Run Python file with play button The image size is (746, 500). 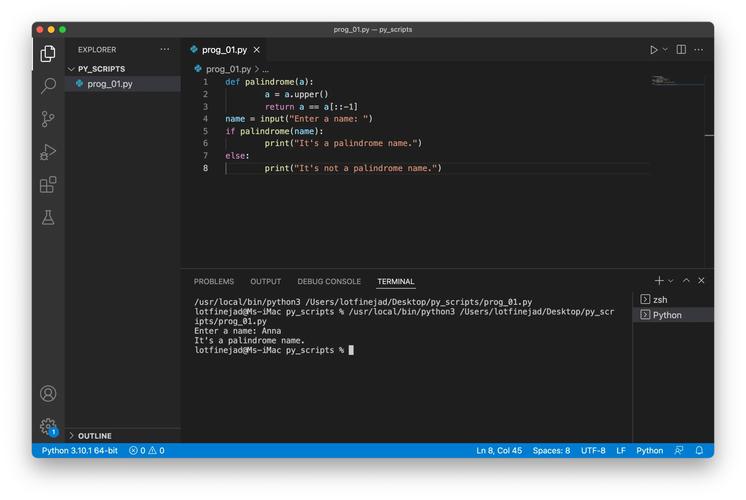[x=654, y=49]
